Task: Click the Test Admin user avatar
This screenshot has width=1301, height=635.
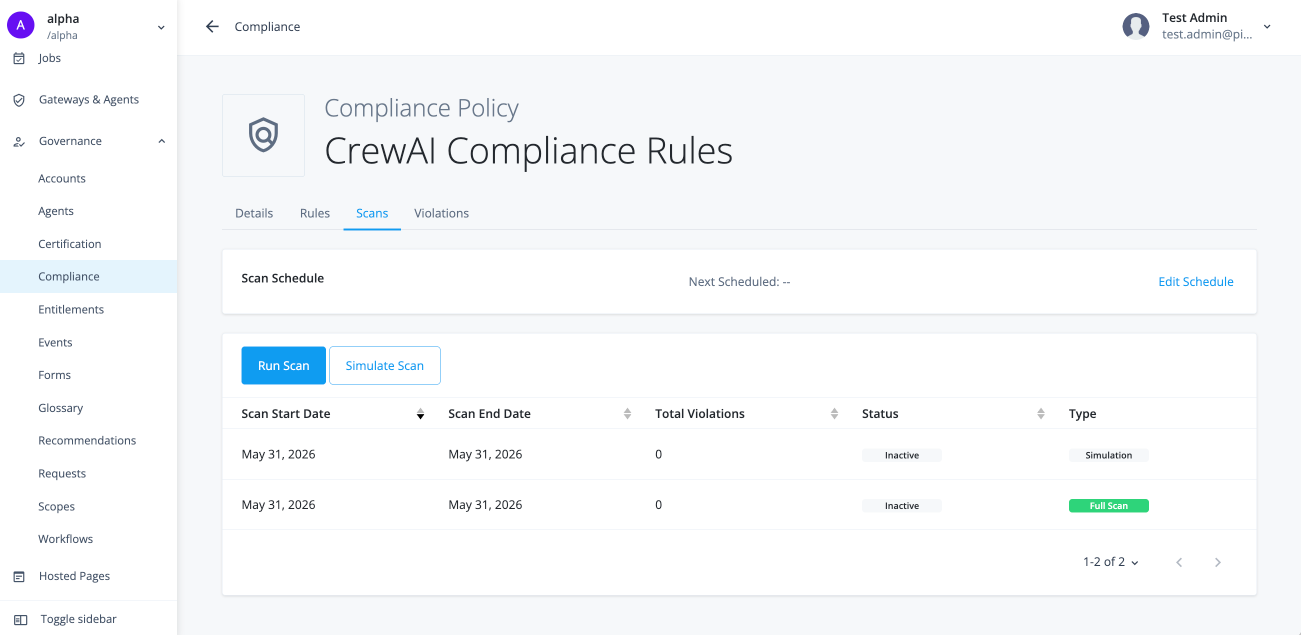Action: [x=1136, y=26]
